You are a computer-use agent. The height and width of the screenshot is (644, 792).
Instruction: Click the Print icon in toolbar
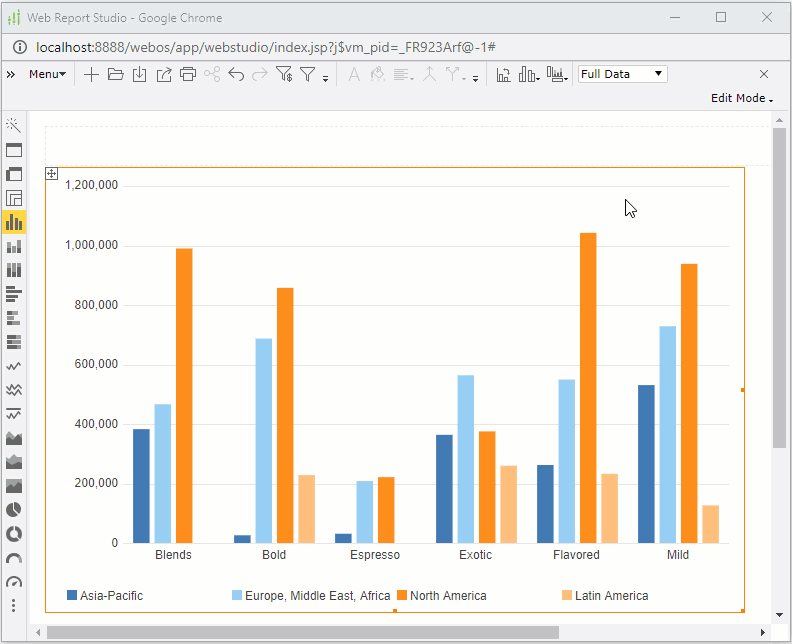click(187, 74)
